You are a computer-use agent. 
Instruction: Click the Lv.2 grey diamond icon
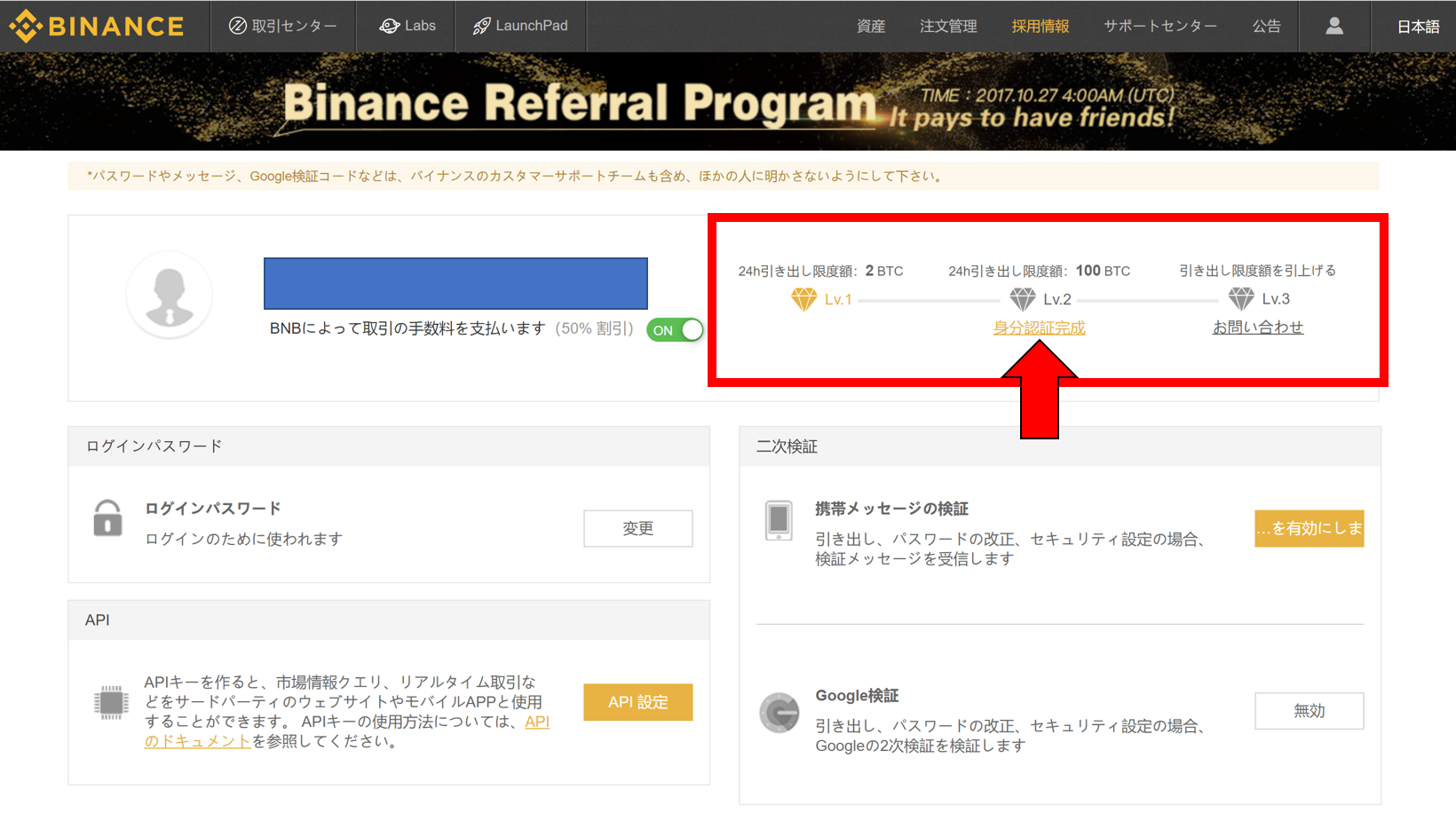[1023, 299]
